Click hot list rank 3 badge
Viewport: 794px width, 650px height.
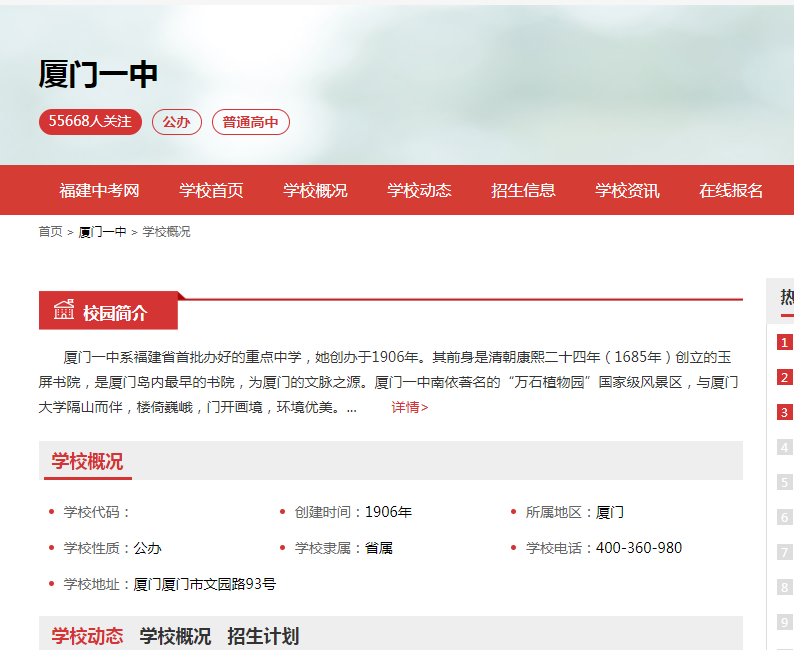pos(784,412)
